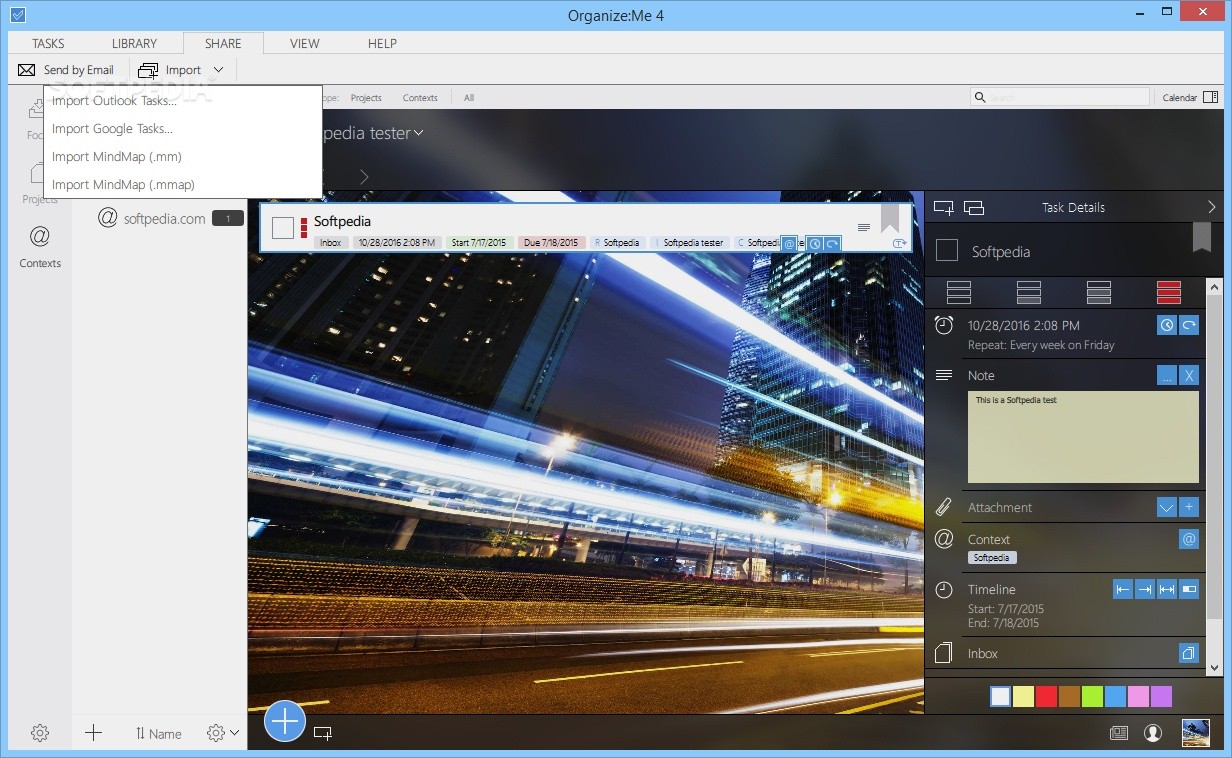Click the clock icon on task row

click(815, 244)
